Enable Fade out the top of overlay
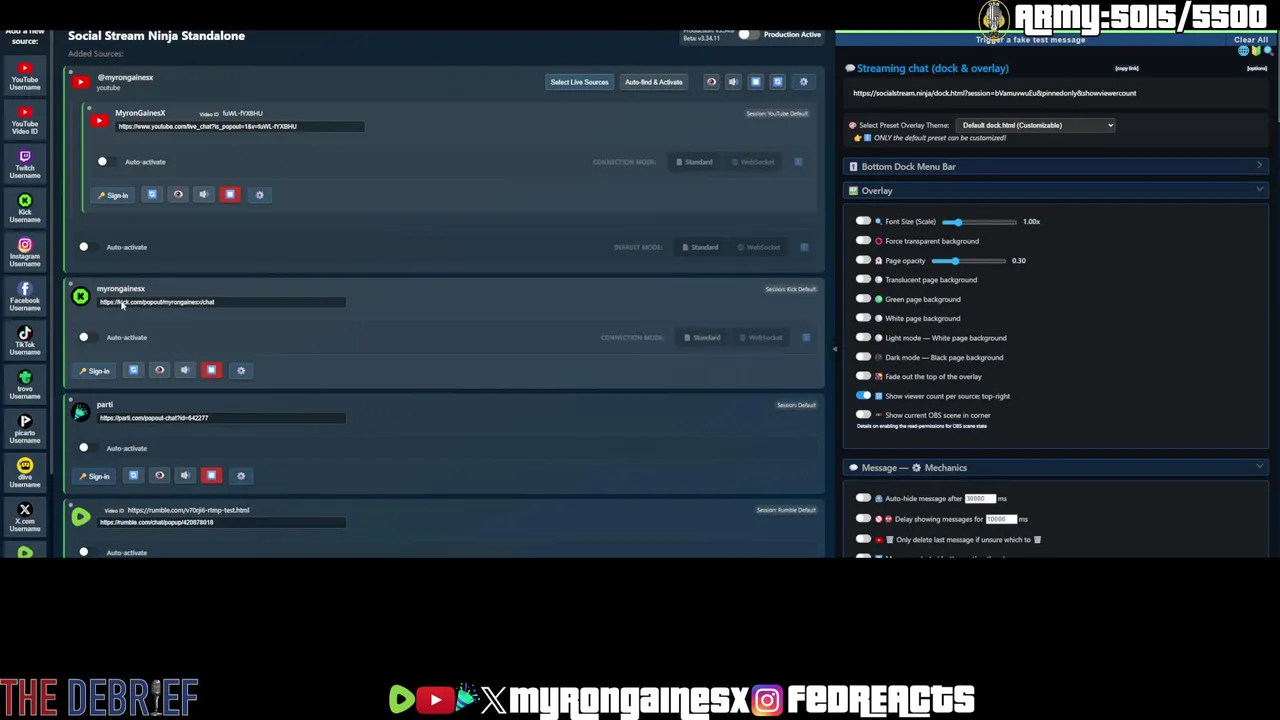The width and height of the screenshot is (1280, 720). 863,377
